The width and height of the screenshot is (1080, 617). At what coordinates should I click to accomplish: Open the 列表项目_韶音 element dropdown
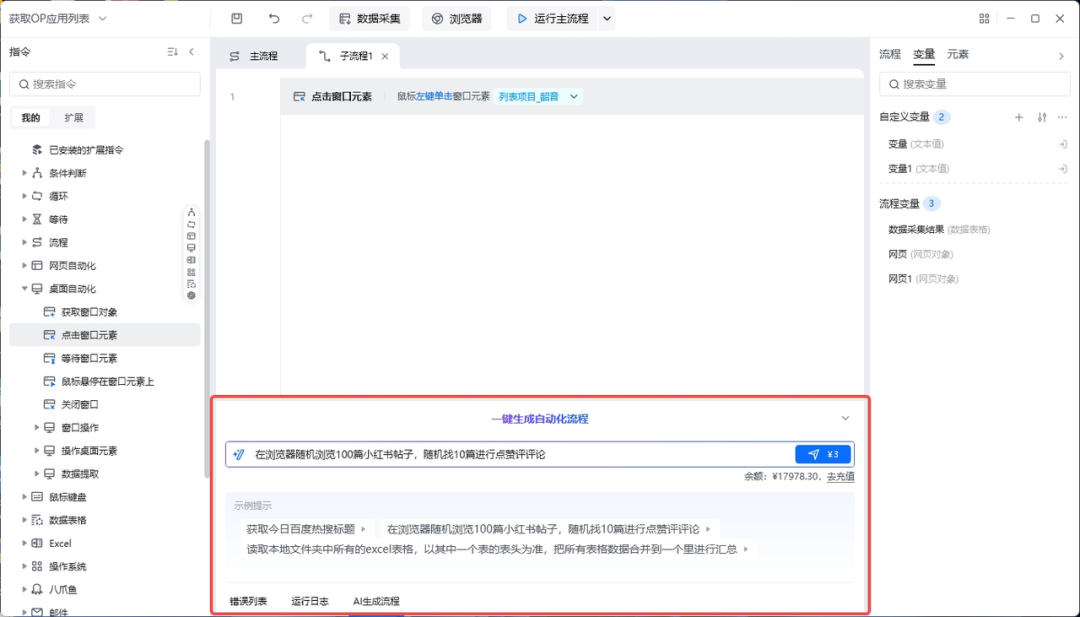573,97
